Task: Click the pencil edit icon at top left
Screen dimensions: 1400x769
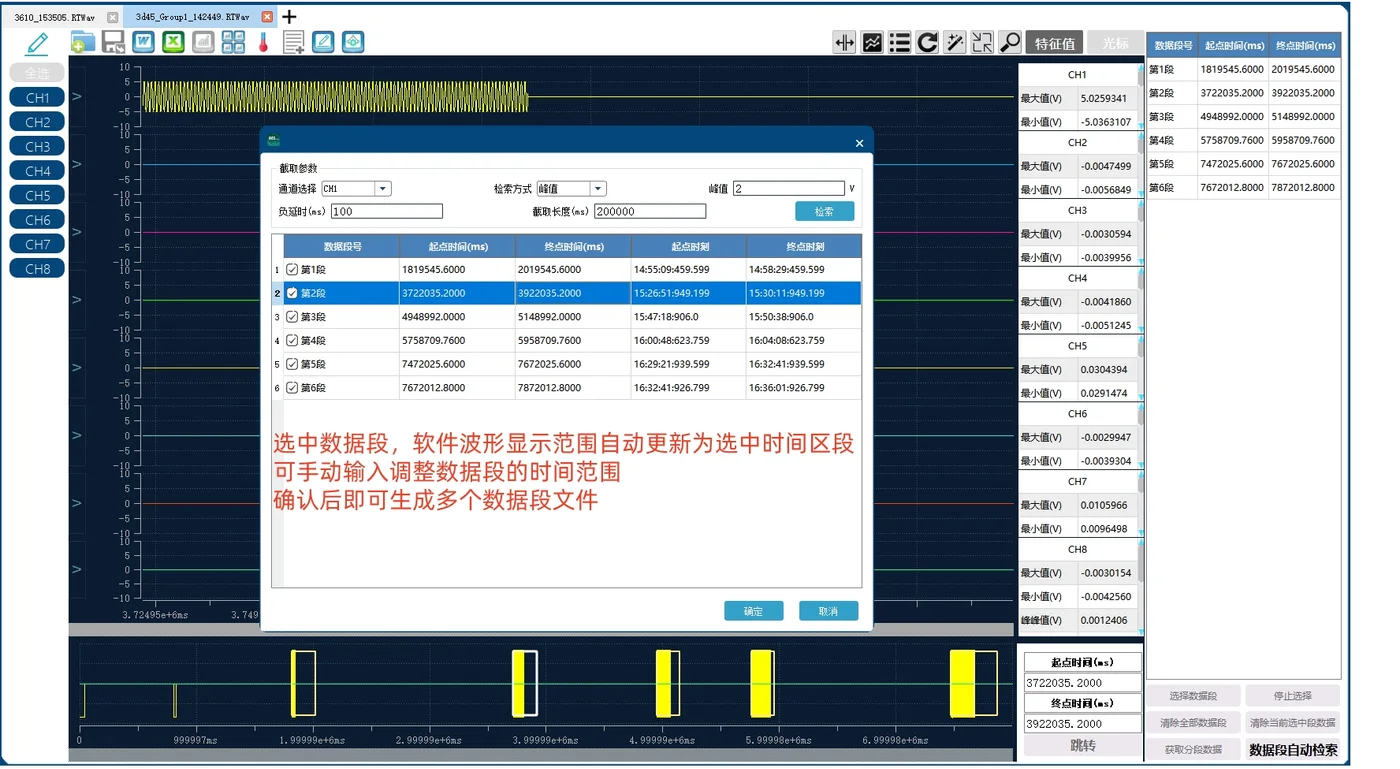Action: point(37,43)
